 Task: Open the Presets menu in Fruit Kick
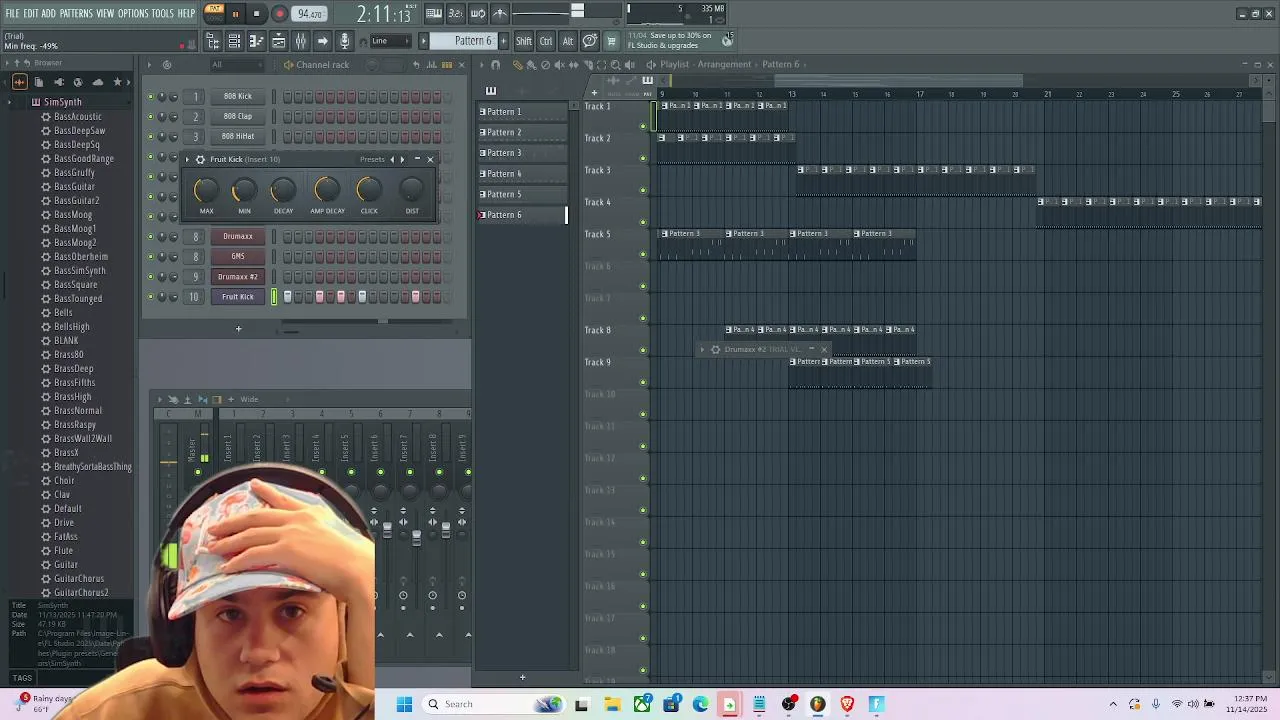click(372, 160)
